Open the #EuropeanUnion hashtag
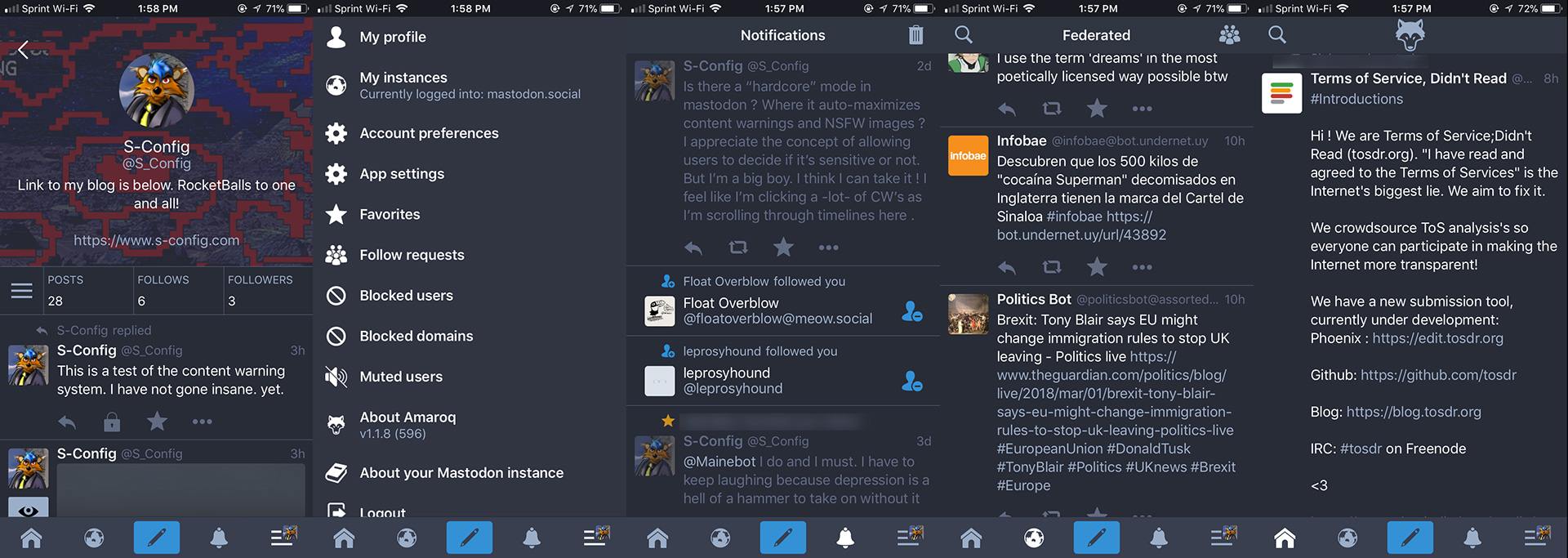 pos(1049,449)
